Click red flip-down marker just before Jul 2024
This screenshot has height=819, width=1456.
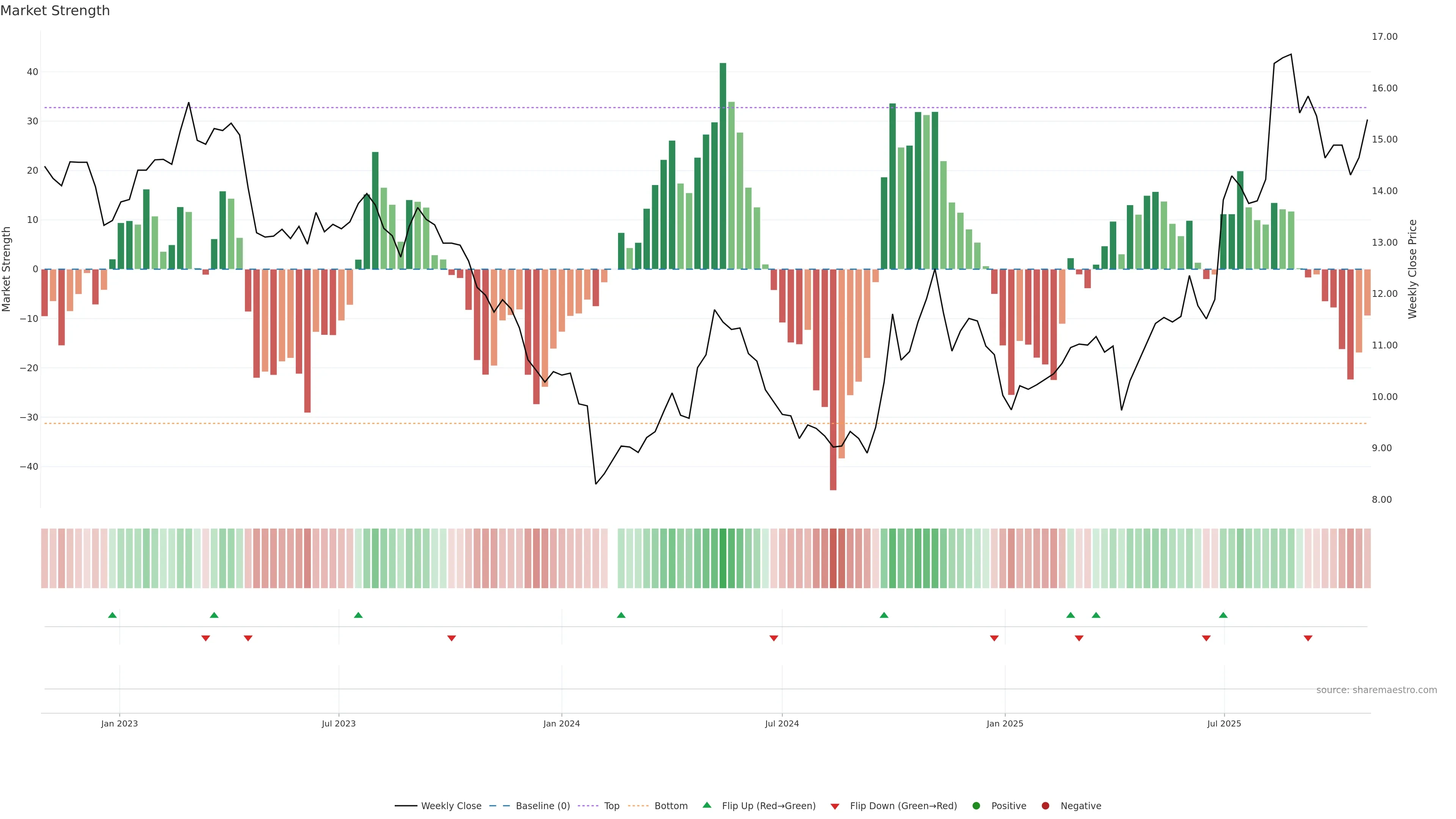click(x=774, y=638)
